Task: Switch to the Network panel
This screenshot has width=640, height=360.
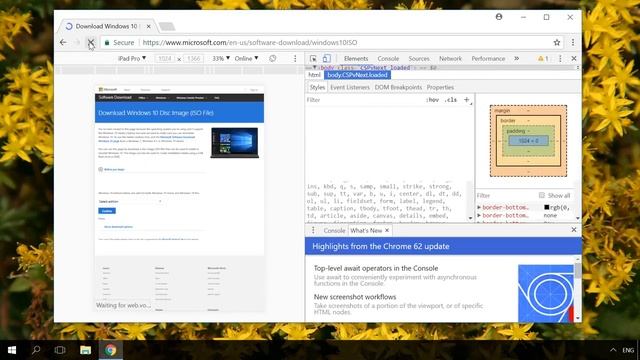Action: [450, 58]
